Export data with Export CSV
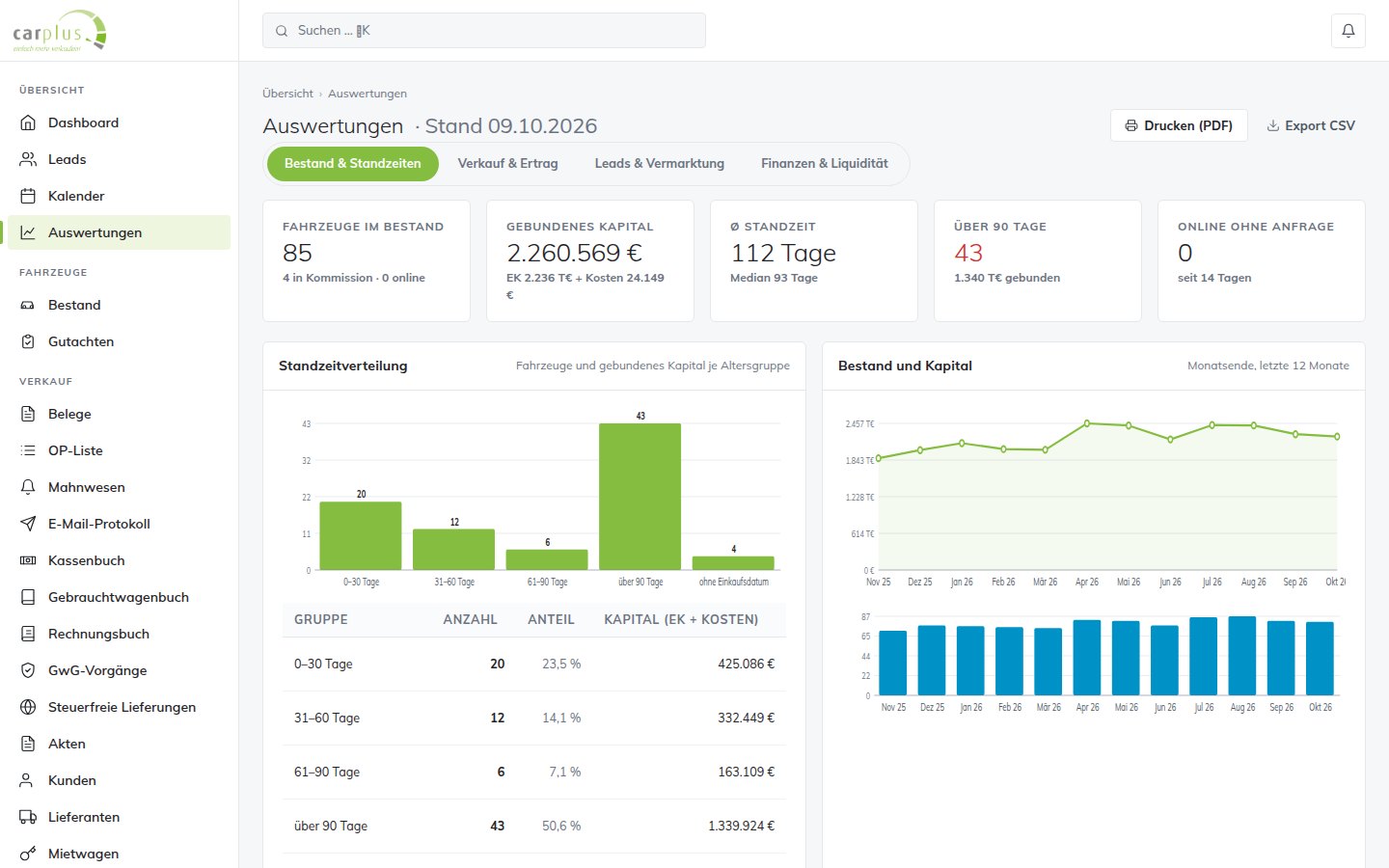 tap(1311, 125)
